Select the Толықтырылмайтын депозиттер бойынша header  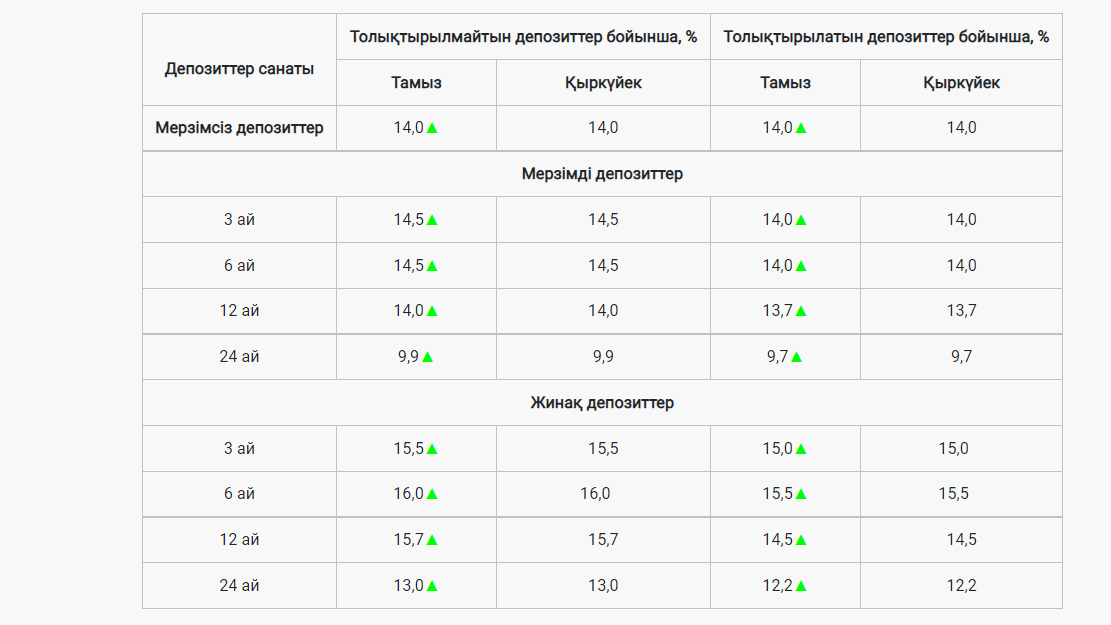click(x=523, y=37)
